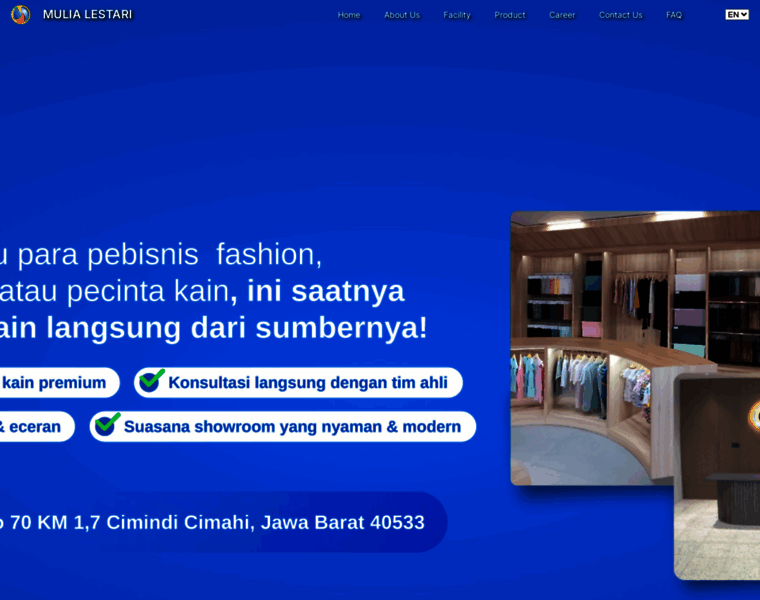This screenshot has height=600, width=760.
Task: Click the 'ini saatnya' bold text
Action: pyautogui.click(x=326, y=291)
